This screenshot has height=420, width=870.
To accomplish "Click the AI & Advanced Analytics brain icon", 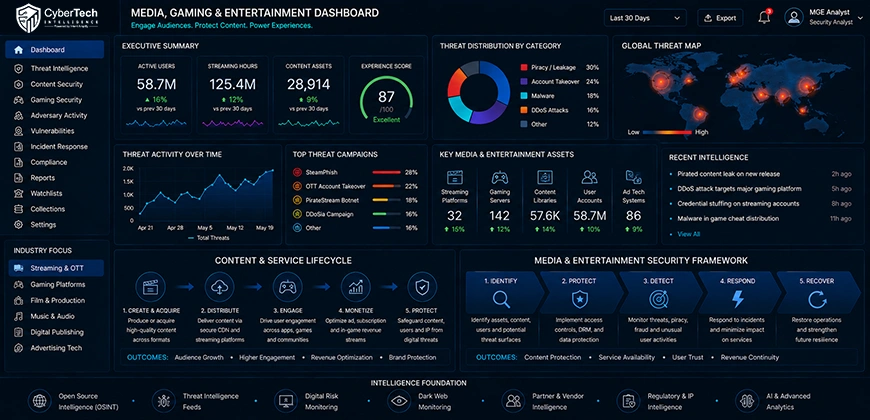I will pyautogui.click(x=746, y=401).
